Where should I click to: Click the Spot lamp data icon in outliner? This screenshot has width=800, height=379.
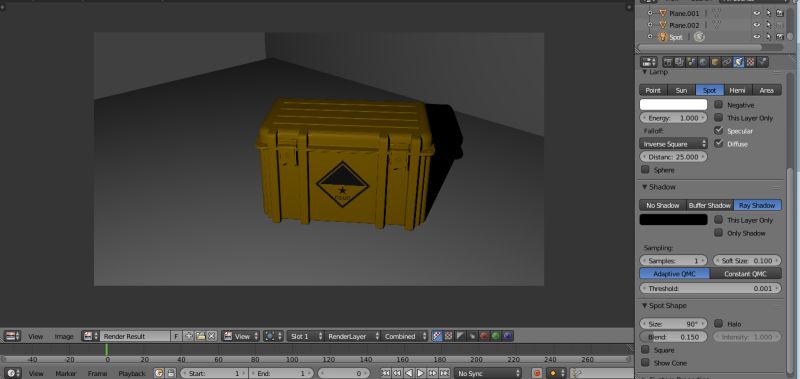point(699,37)
